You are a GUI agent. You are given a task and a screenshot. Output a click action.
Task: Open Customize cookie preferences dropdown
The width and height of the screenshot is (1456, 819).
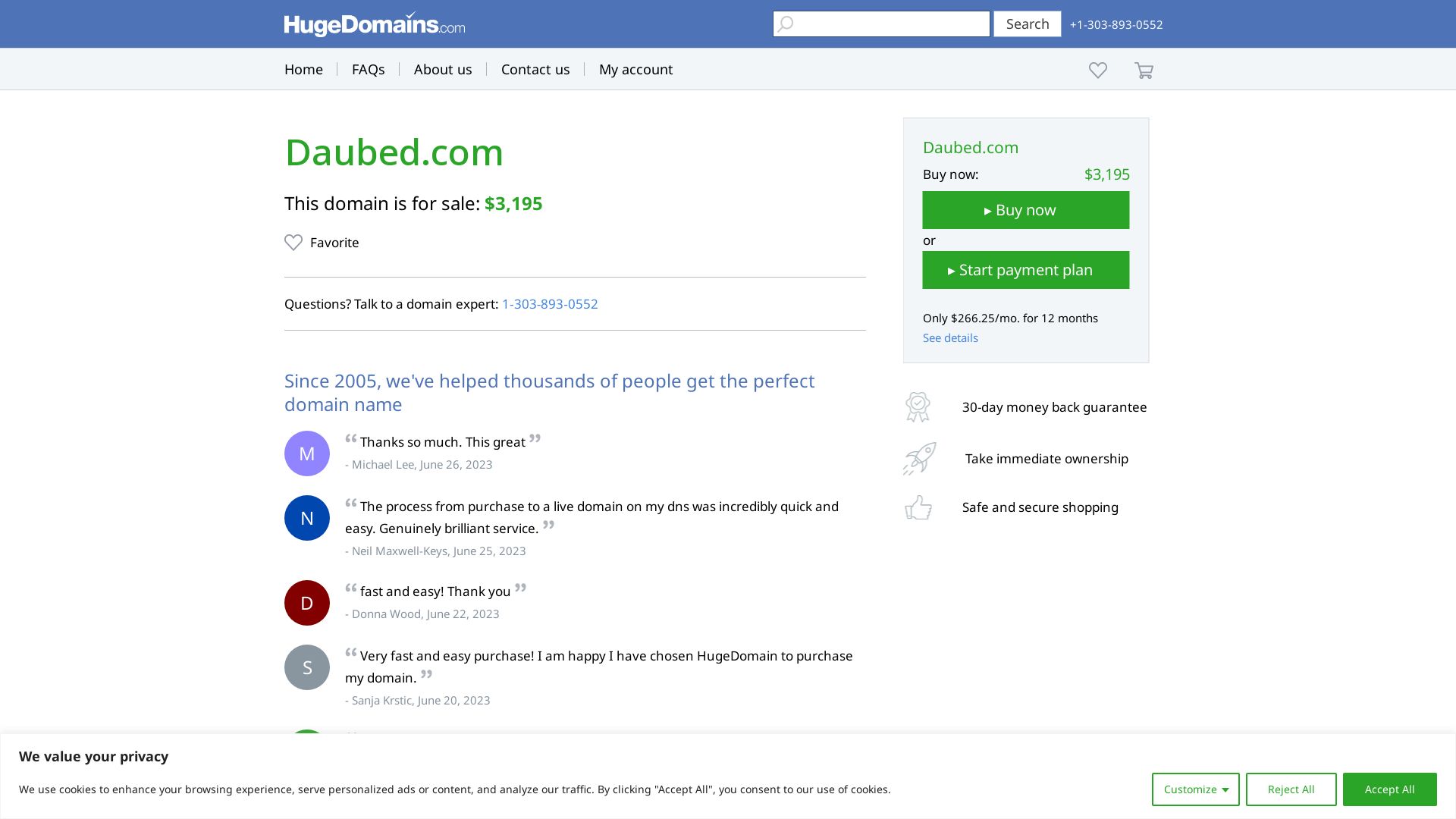[x=1195, y=789]
